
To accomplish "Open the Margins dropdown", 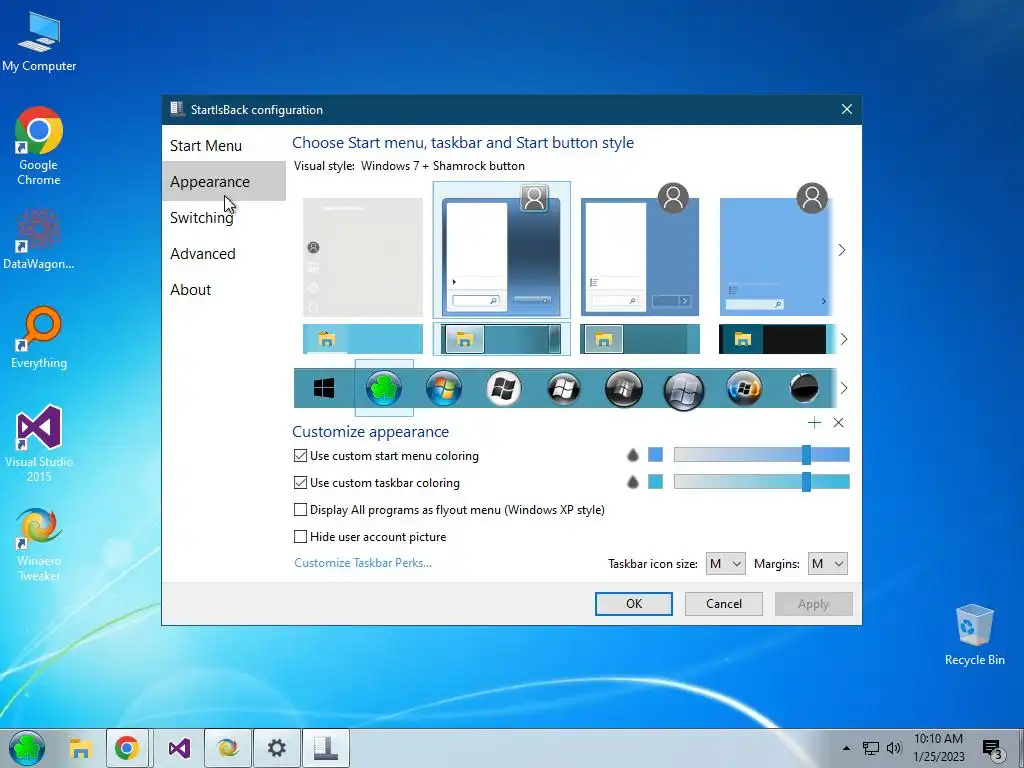I will click(827, 564).
